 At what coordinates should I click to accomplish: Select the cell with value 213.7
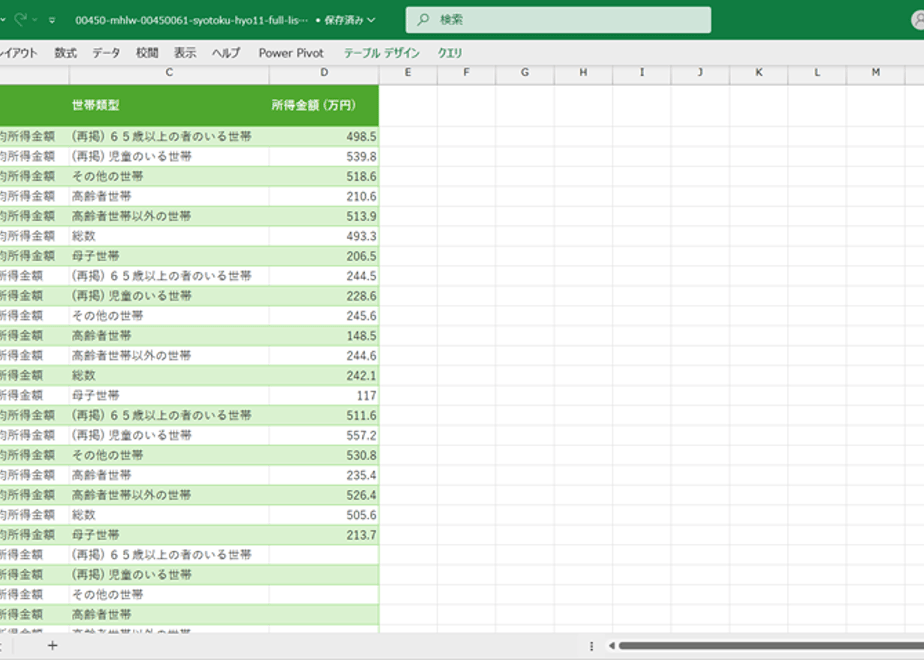coord(324,535)
